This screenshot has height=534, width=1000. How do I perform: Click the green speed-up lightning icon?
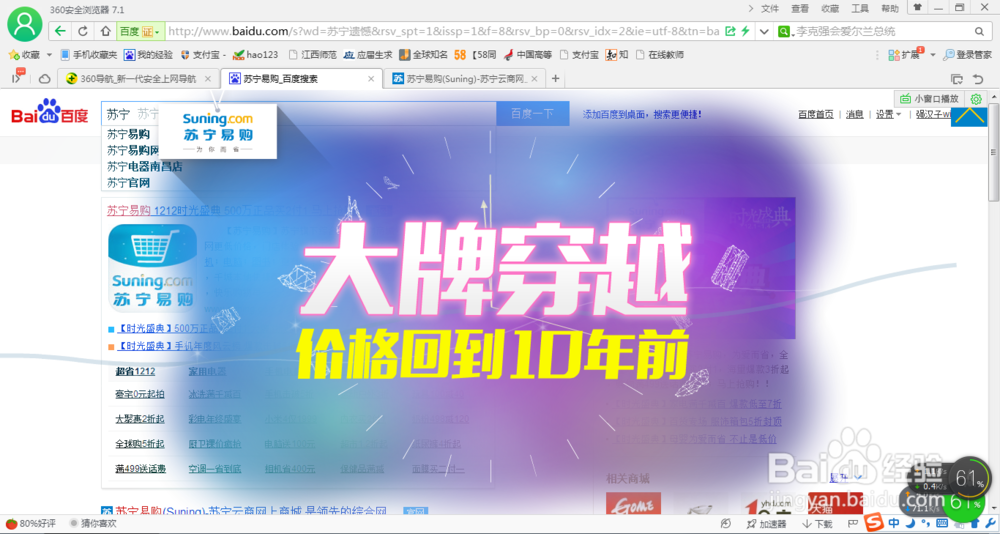click(745, 31)
